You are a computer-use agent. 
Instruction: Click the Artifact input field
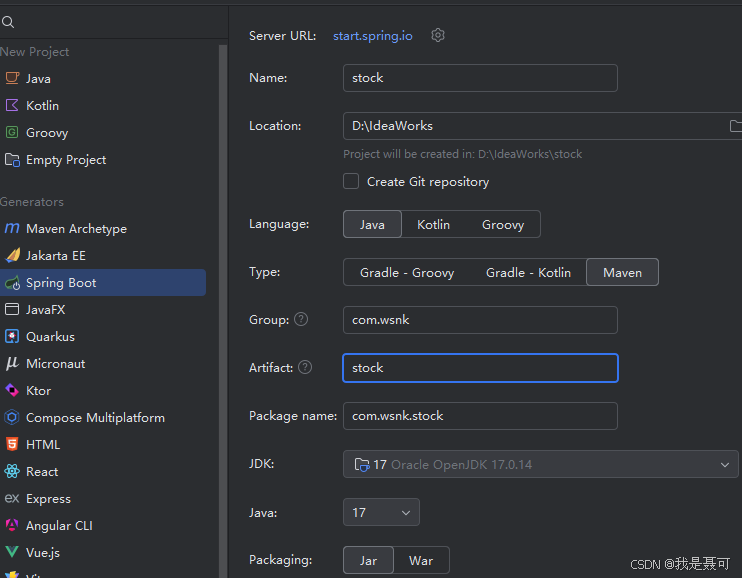coord(480,367)
